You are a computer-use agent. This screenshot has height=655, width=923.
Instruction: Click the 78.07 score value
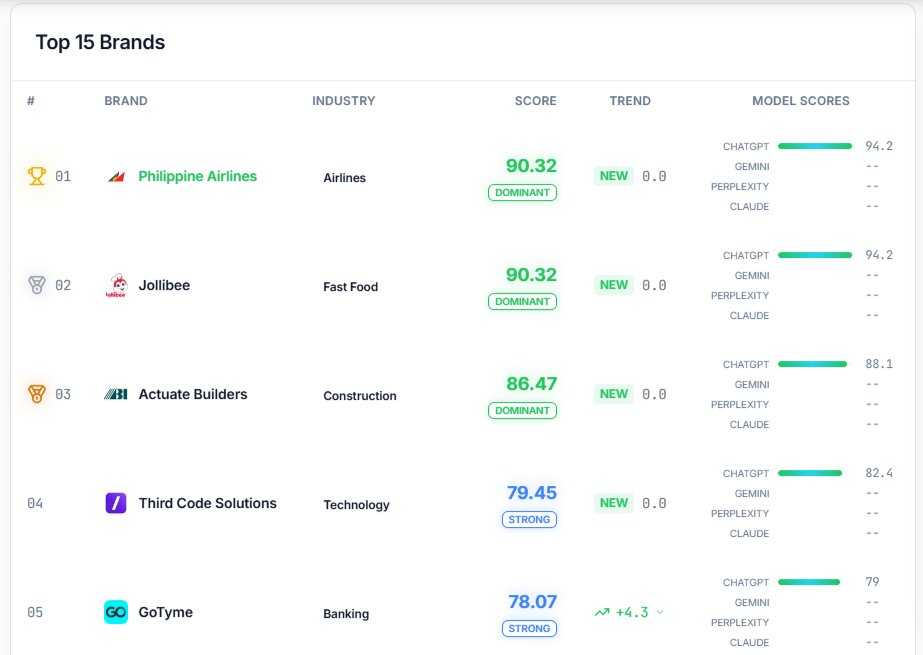(x=532, y=601)
